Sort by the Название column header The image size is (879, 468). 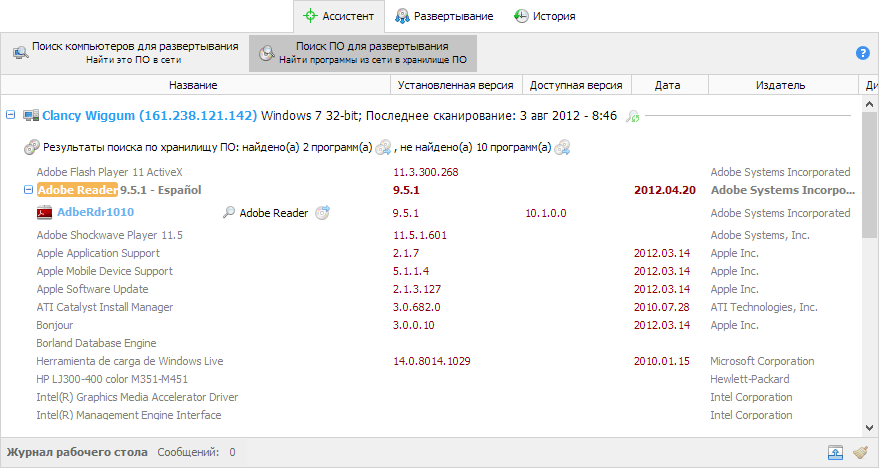coord(192,86)
